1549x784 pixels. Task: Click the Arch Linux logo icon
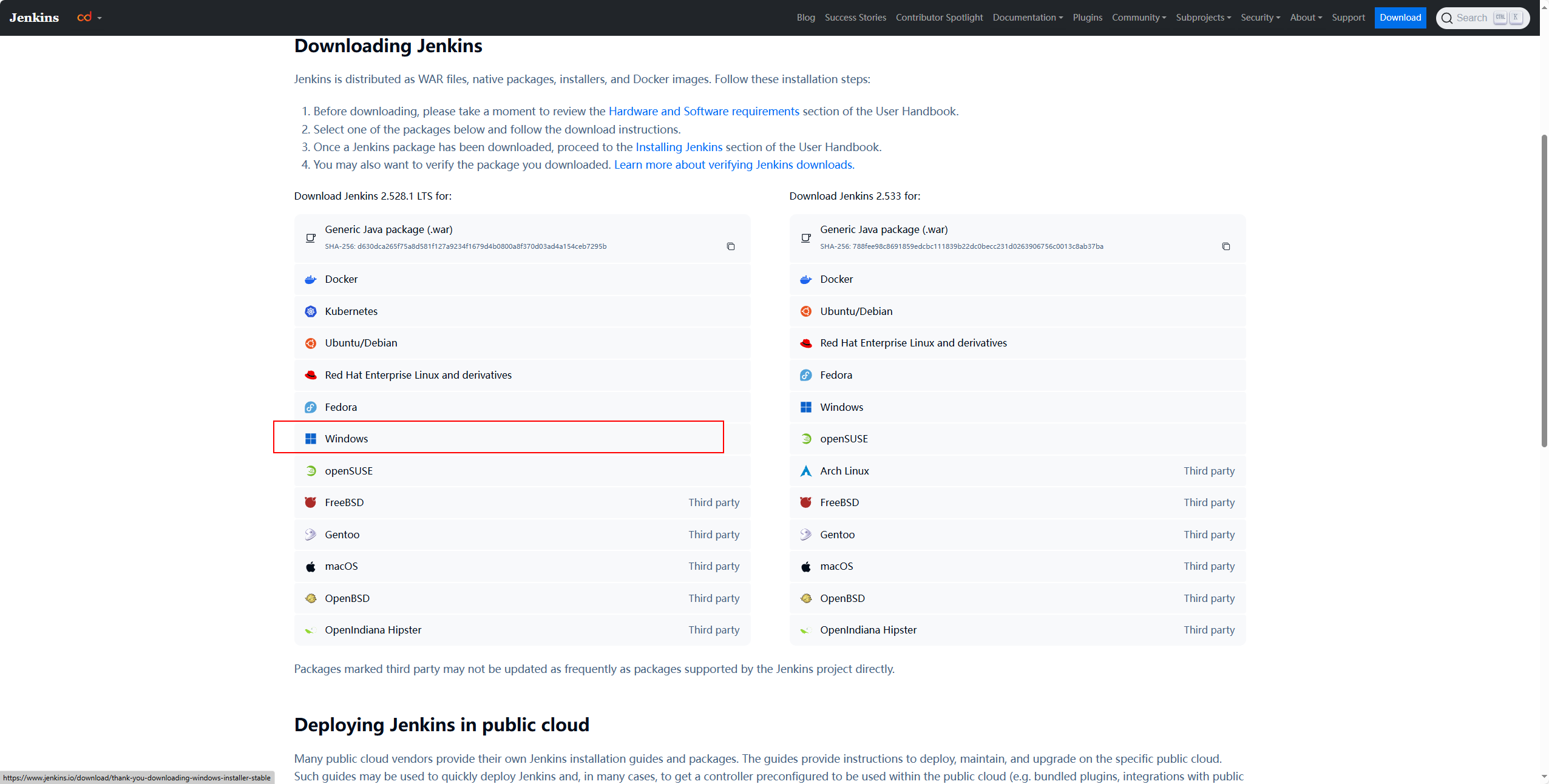[x=805, y=471]
